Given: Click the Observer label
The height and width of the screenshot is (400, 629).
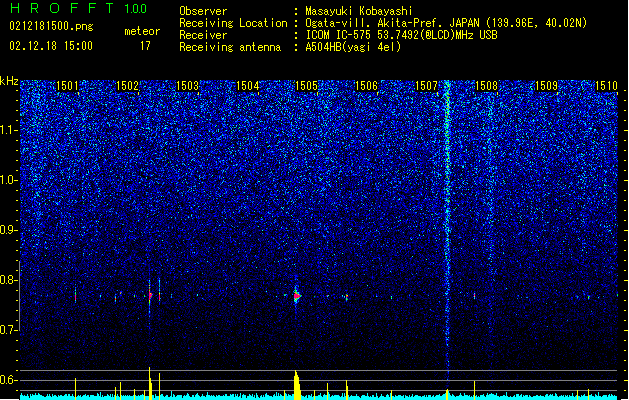Looking at the screenshot, I should tap(203, 11).
